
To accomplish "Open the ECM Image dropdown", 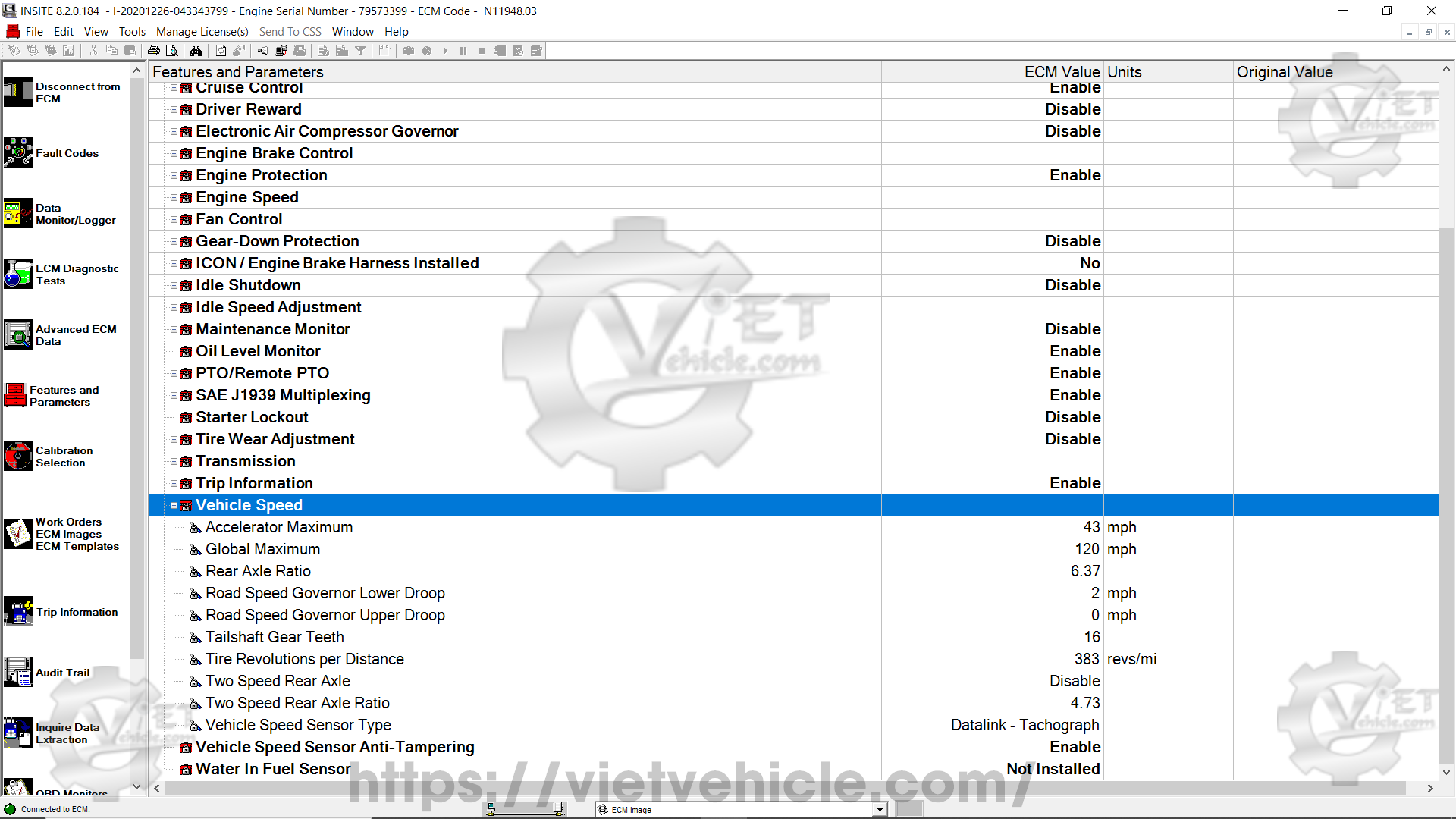I will (880, 810).
